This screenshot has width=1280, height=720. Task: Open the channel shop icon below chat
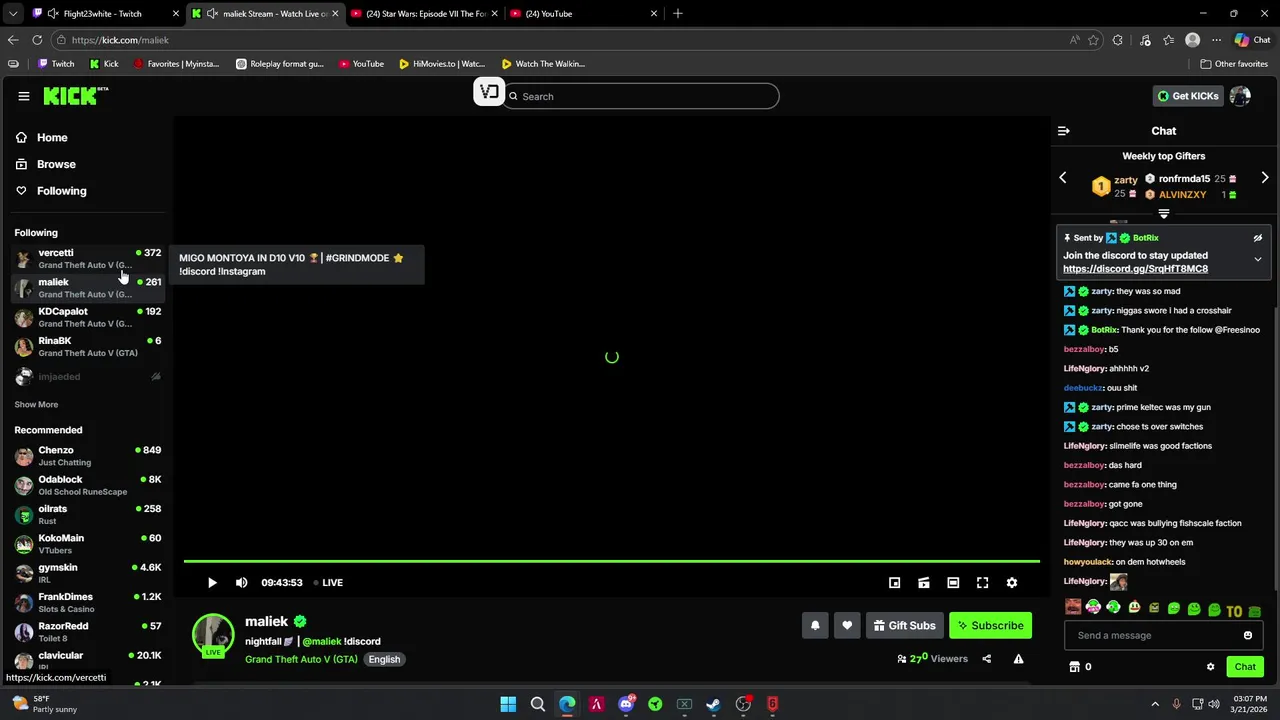coord(1075,667)
